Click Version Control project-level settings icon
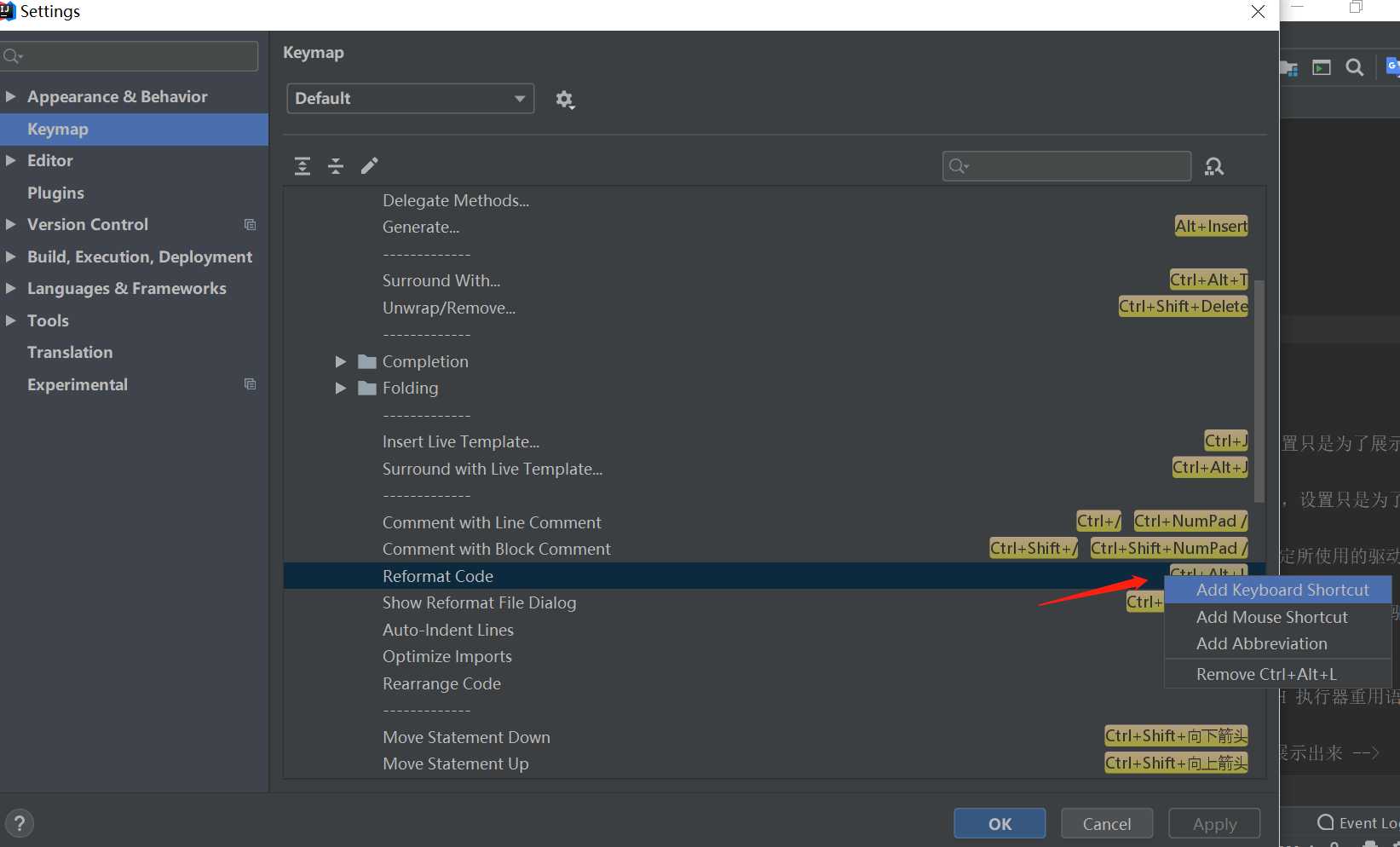The image size is (1400, 847). click(x=250, y=225)
